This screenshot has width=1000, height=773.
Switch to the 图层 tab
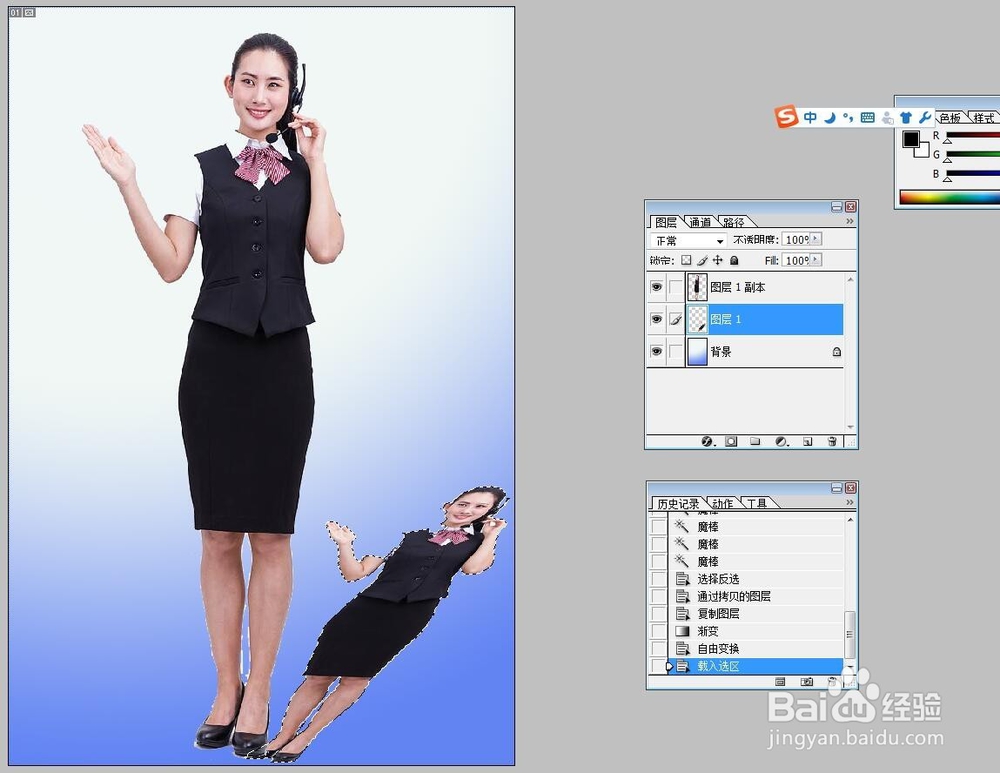[666, 222]
